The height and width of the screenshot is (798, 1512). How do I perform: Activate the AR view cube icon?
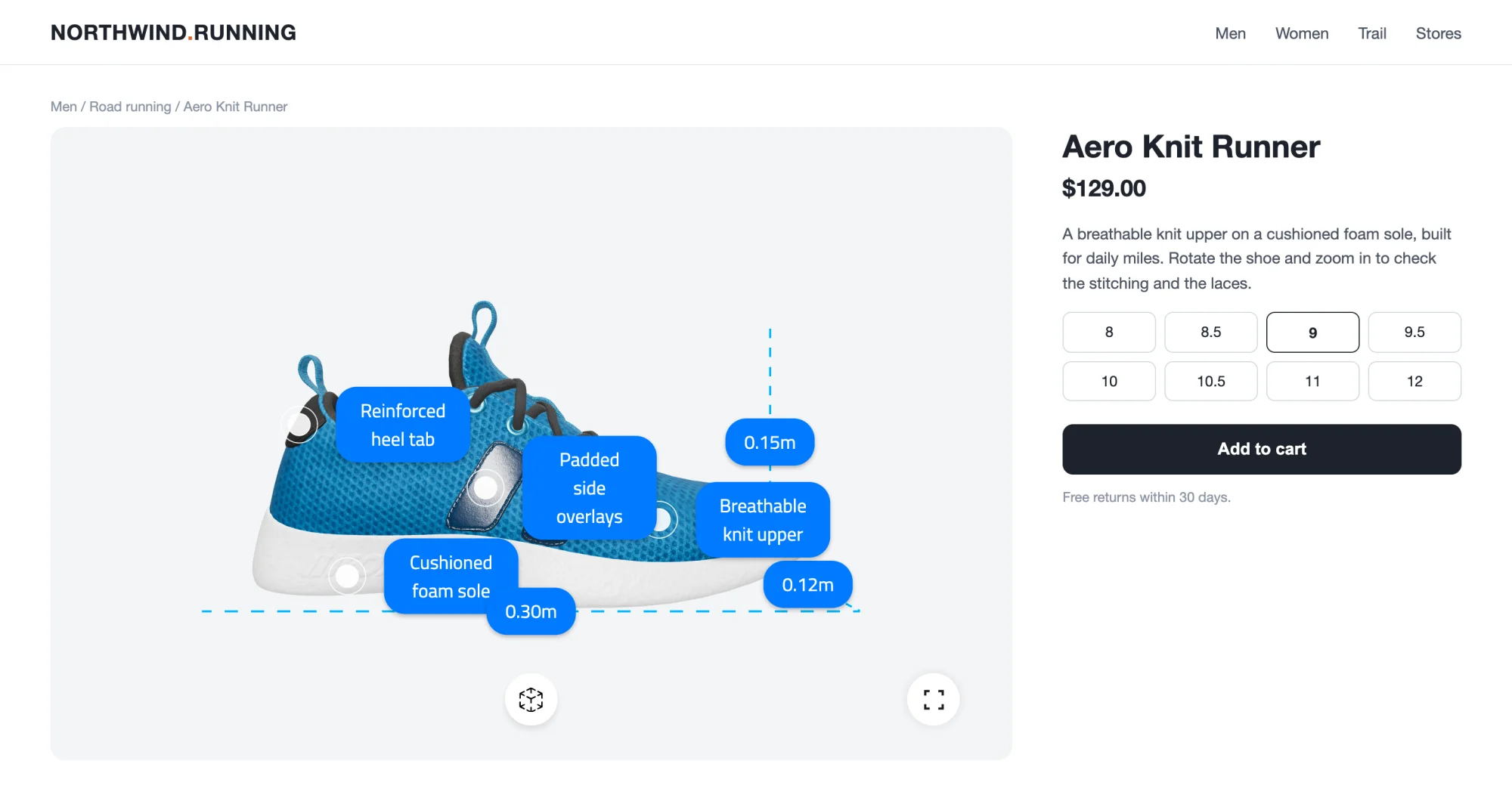[531, 699]
